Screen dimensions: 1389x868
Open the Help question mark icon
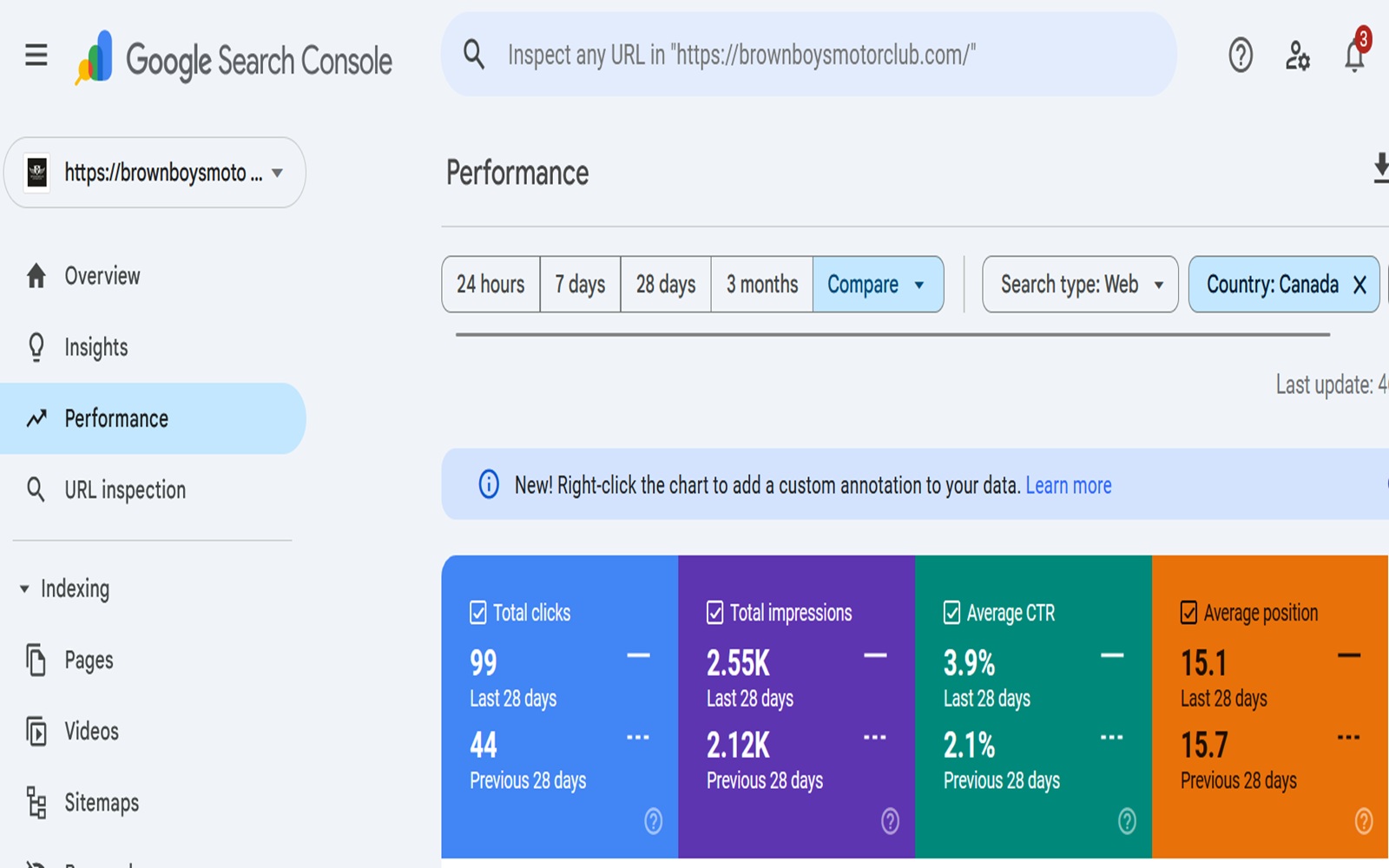point(1239,55)
